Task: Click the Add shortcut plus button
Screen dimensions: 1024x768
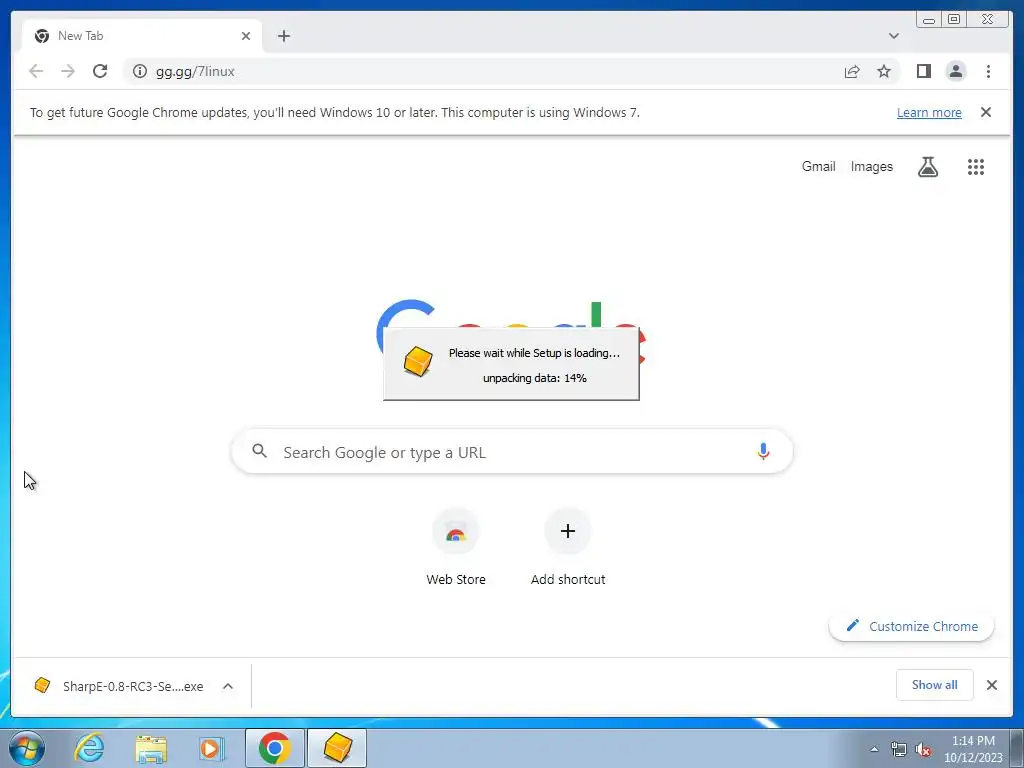Action: (568, 531)
